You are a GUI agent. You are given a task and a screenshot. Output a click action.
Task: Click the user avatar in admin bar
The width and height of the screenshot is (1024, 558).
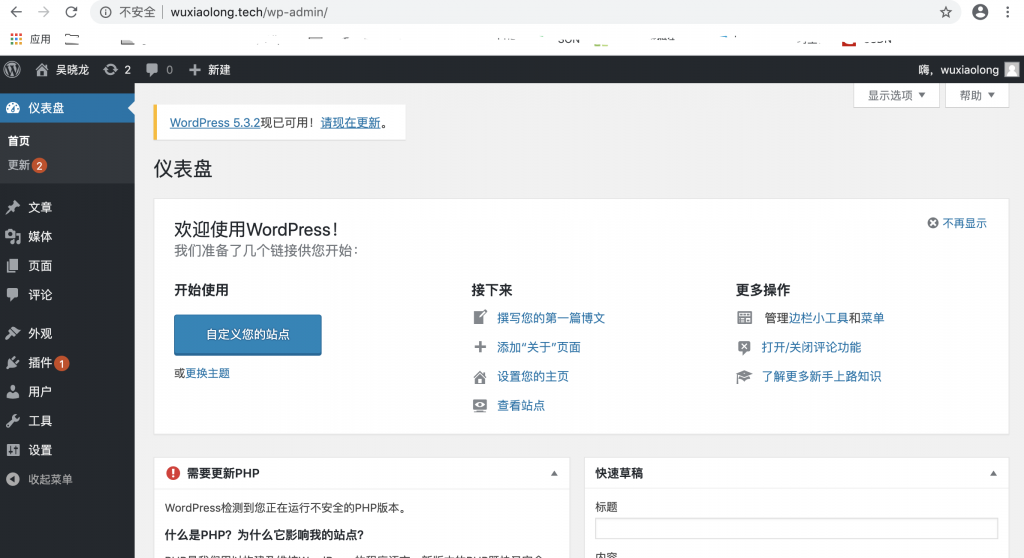[1012, 70]
